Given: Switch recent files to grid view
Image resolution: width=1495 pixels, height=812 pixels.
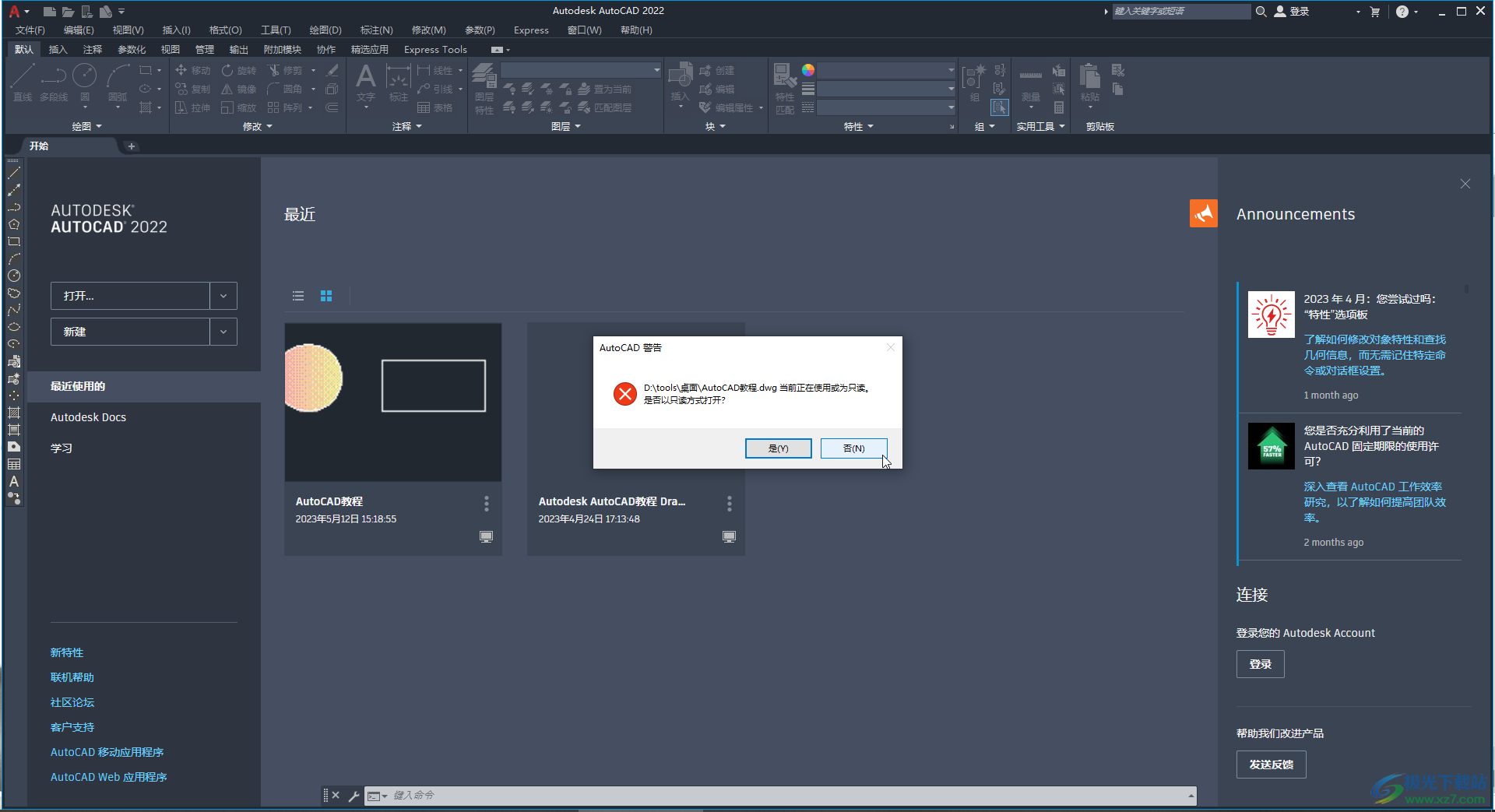Looking at the screenshot, I should click(326, 296).
